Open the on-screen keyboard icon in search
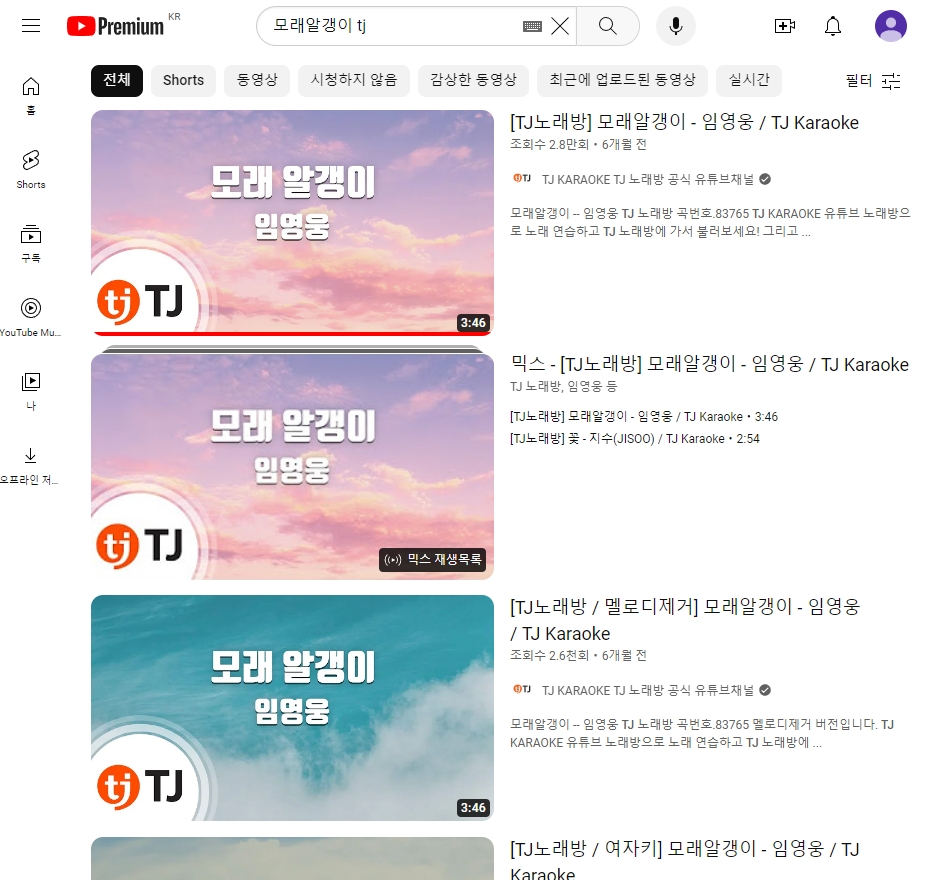The image size is (937, 880). point(533,26)
